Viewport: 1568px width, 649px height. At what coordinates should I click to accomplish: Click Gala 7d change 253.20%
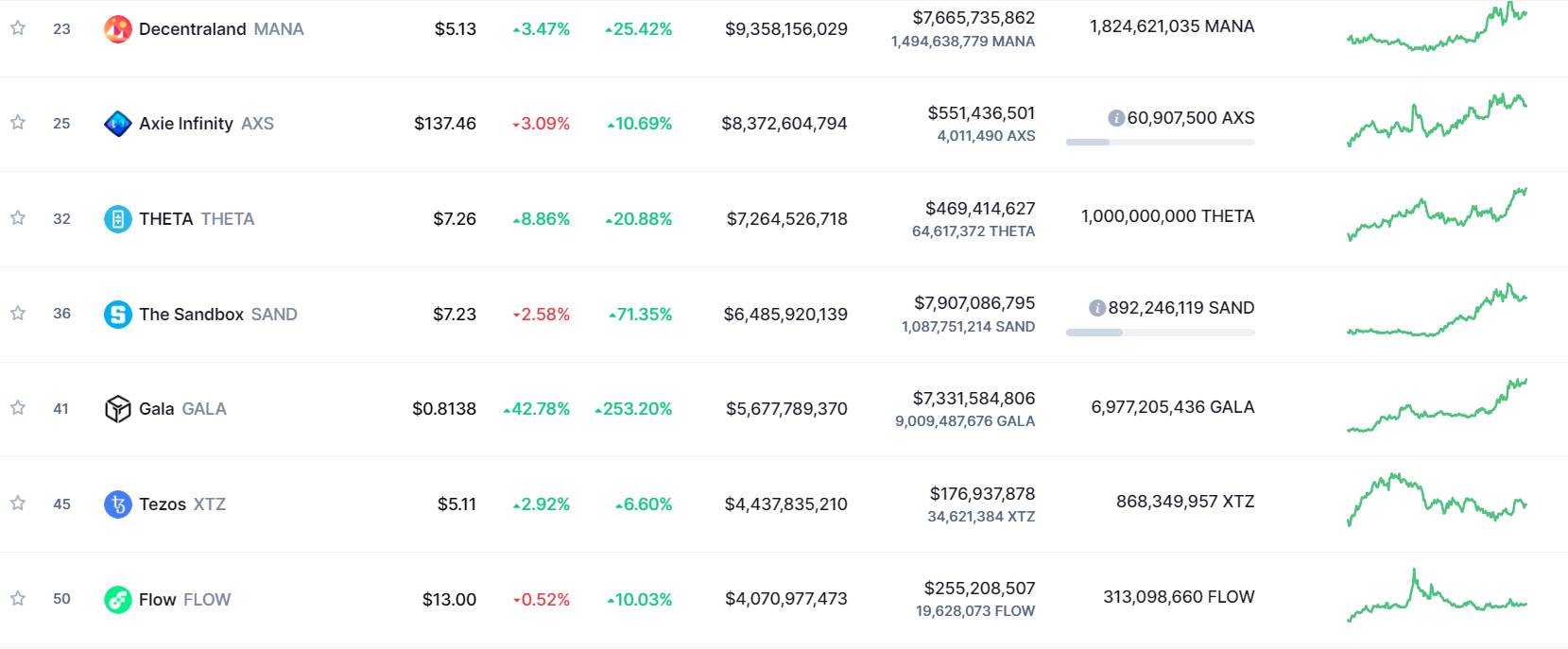(633, 409)
